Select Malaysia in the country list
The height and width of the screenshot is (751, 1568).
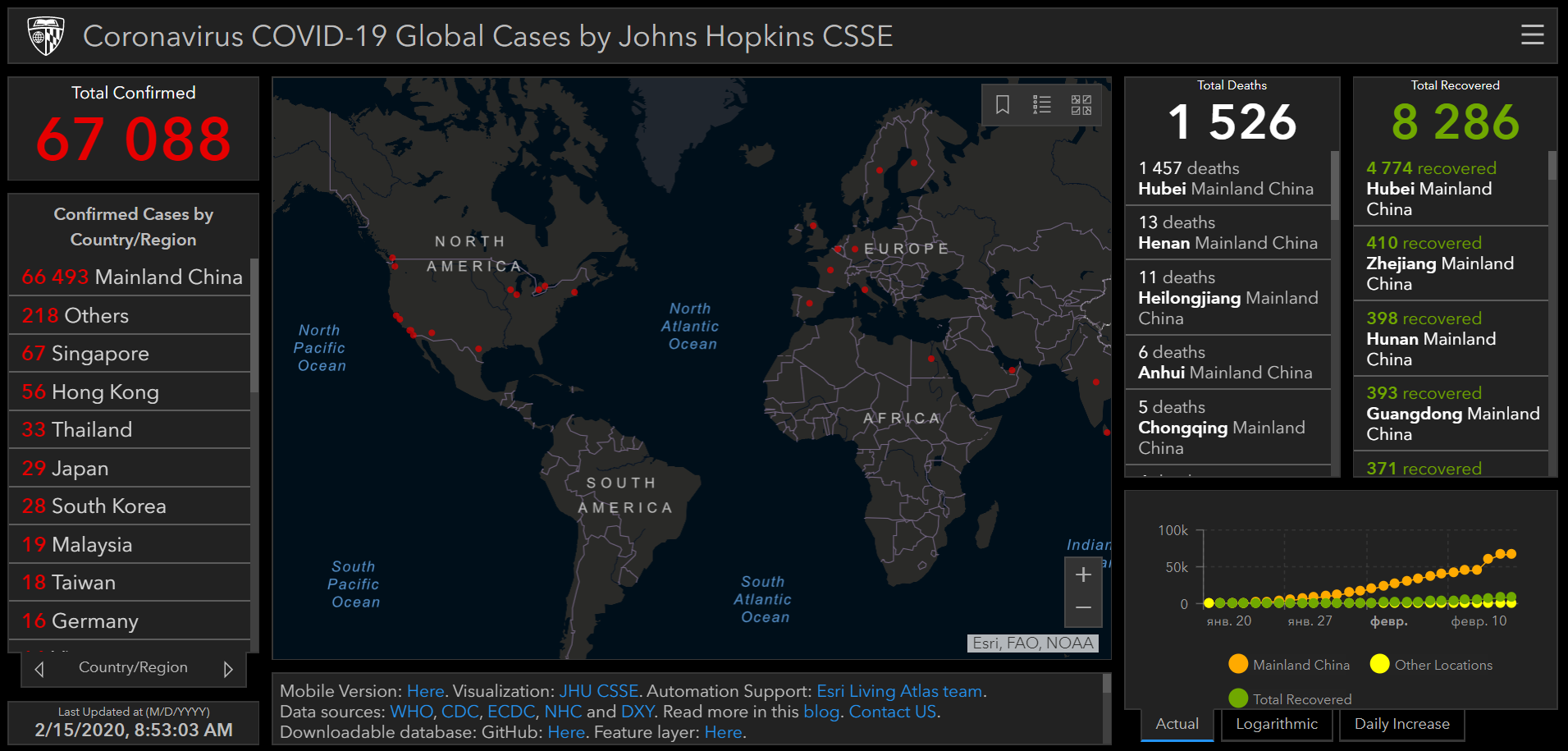(130, 545)
